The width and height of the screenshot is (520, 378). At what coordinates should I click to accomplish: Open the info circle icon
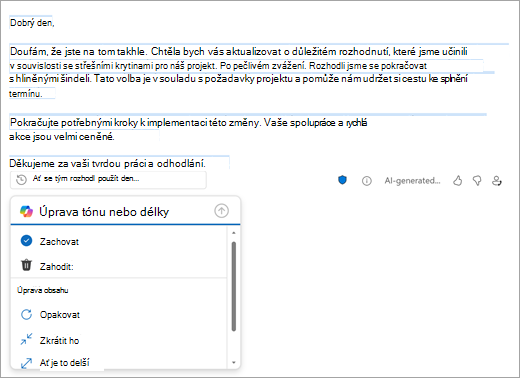367,181
